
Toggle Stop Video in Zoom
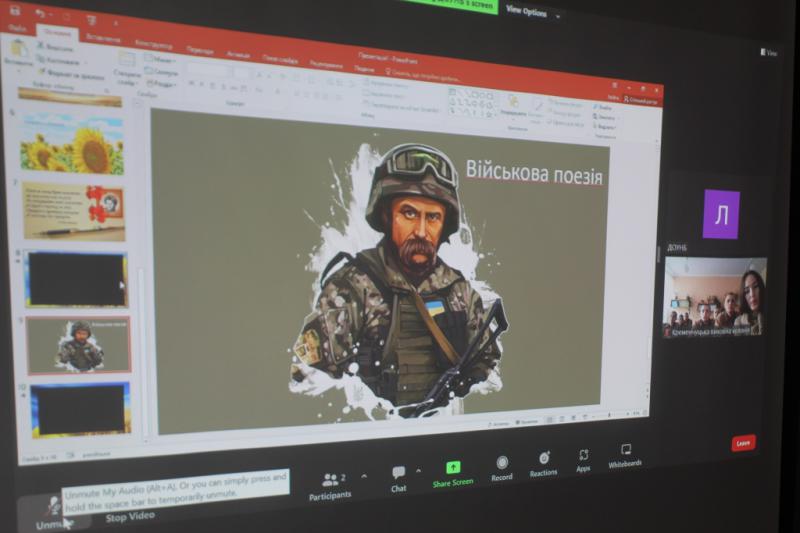click(x=130, y=517)
